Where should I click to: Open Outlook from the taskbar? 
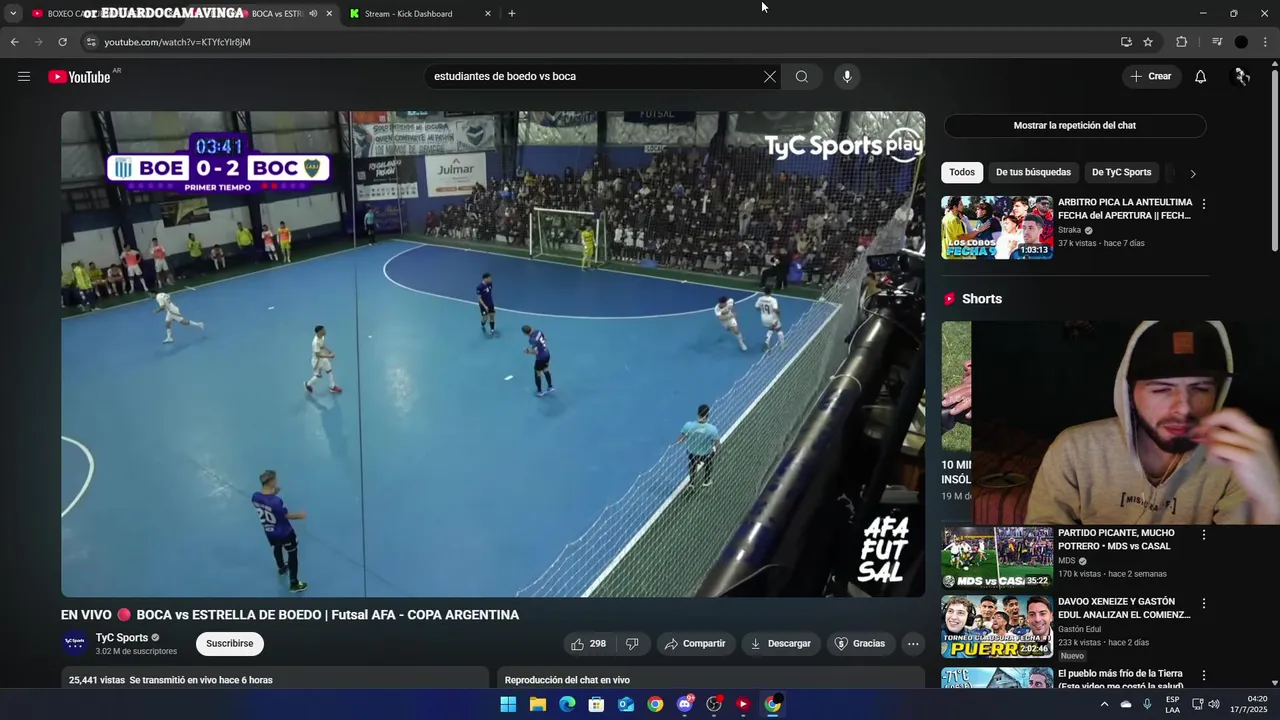(x=626, y=704)
